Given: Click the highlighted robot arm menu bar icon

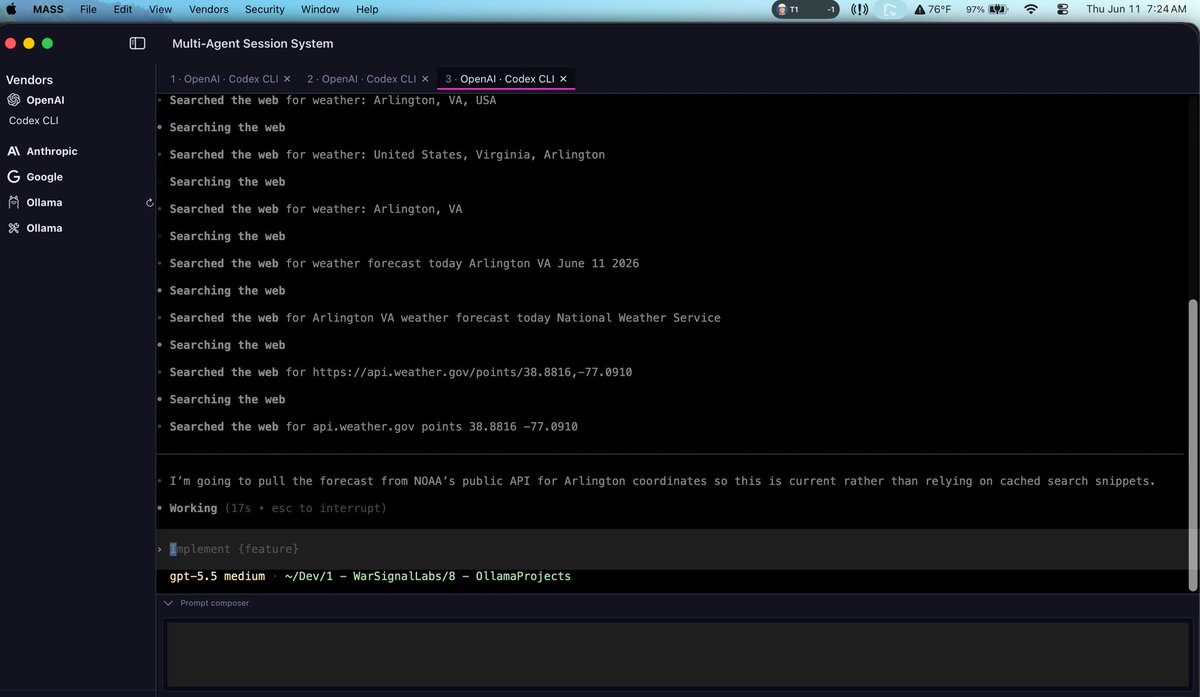Looking at the screenshot, I should (888, 9).
